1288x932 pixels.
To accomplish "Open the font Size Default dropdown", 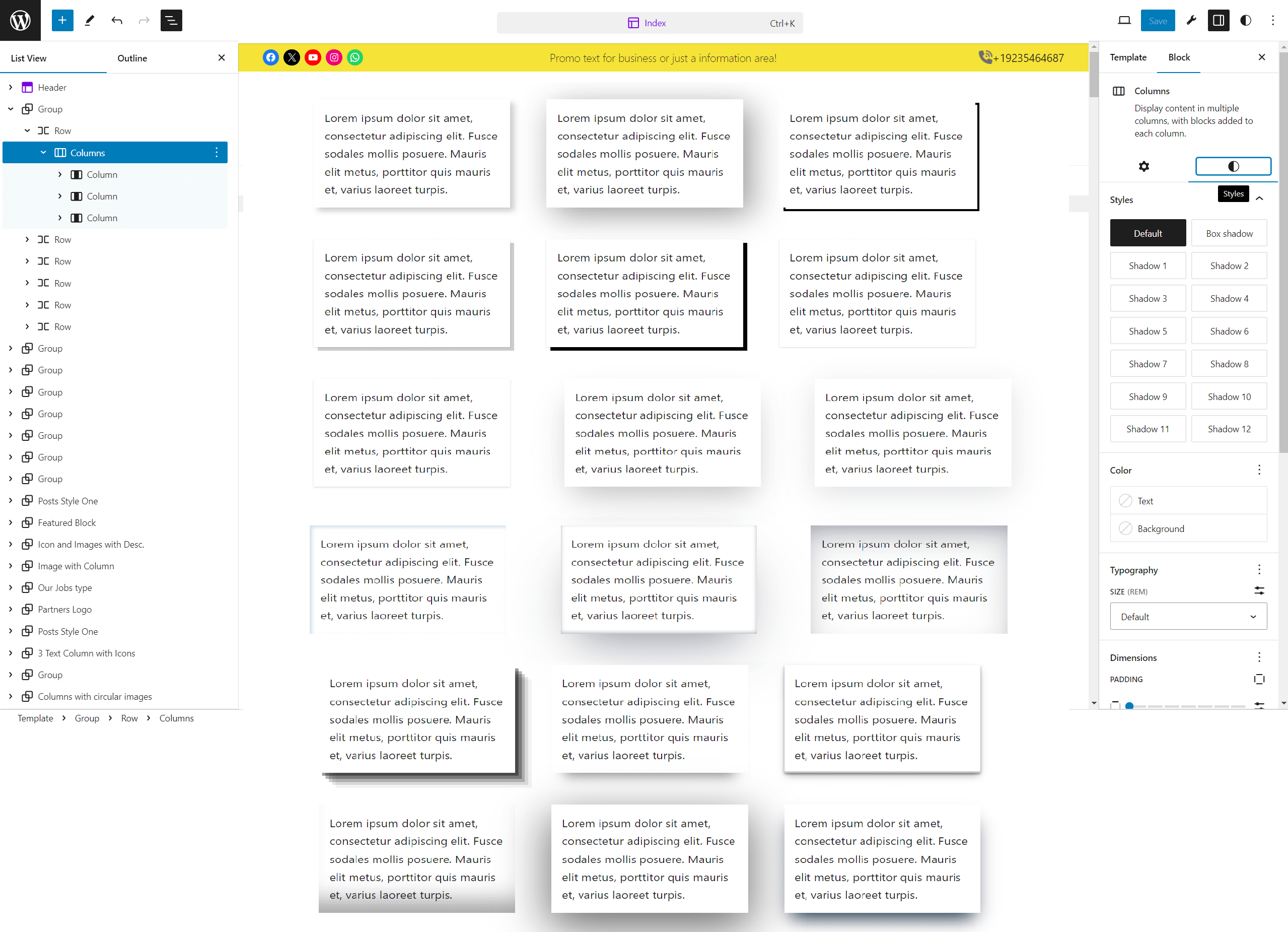I will click(1188, 617).
